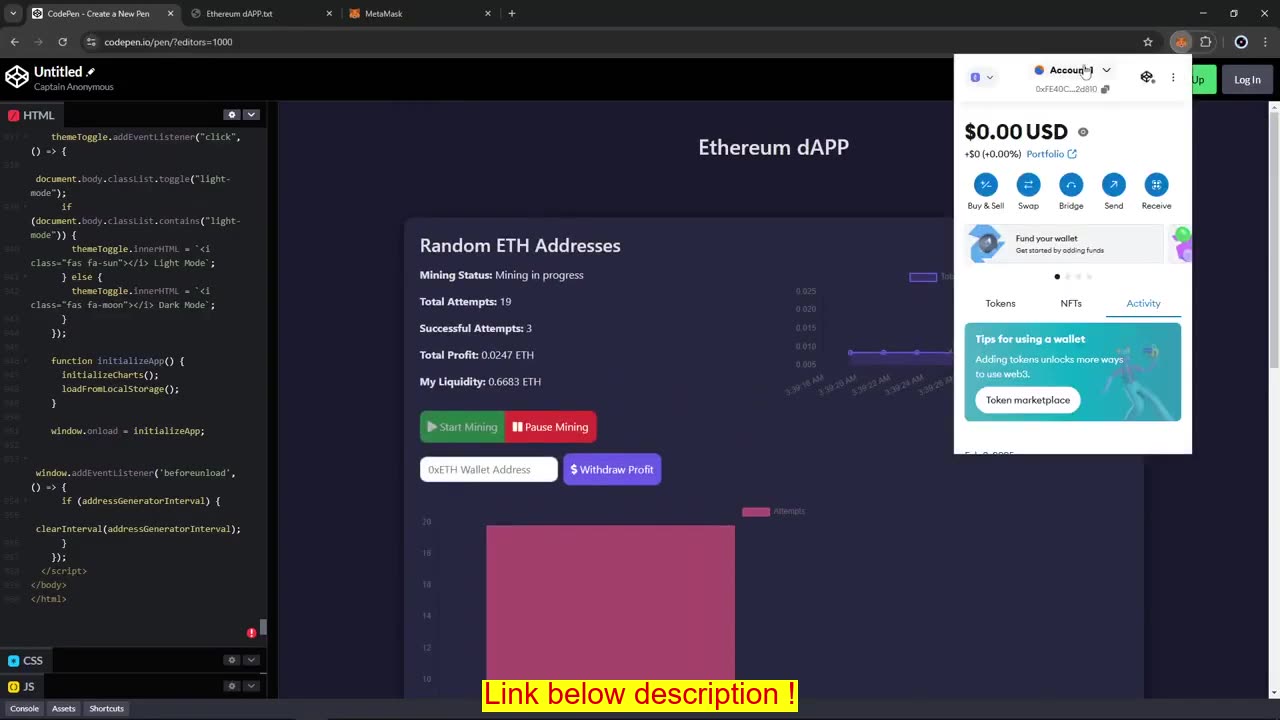
Task: Open the Chrome tab search dropdown
Action: tap(12, 14)
